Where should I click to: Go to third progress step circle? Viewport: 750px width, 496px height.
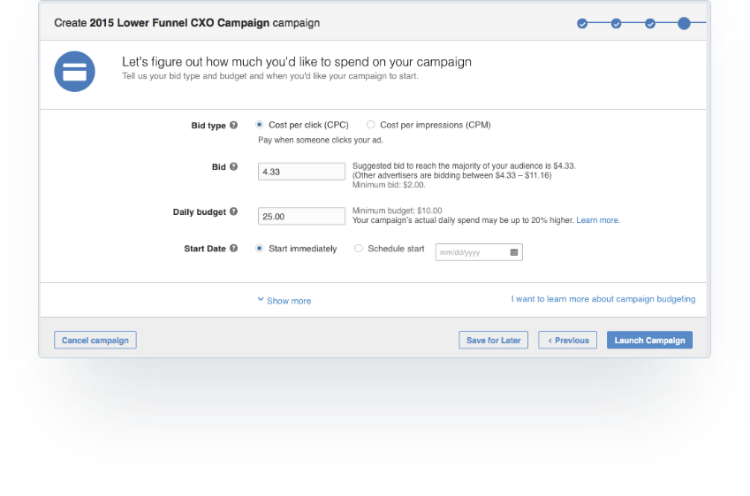tap(650, 23)
